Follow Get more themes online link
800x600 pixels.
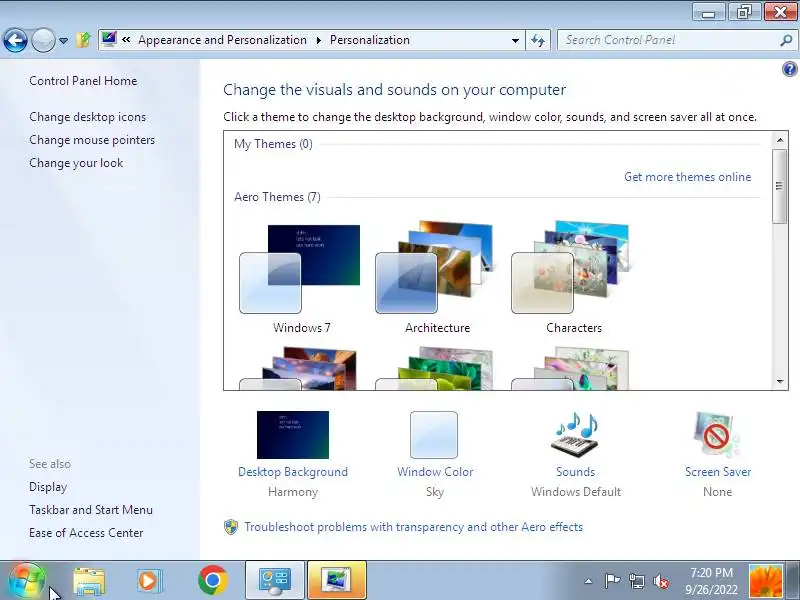tap(687, 177)
